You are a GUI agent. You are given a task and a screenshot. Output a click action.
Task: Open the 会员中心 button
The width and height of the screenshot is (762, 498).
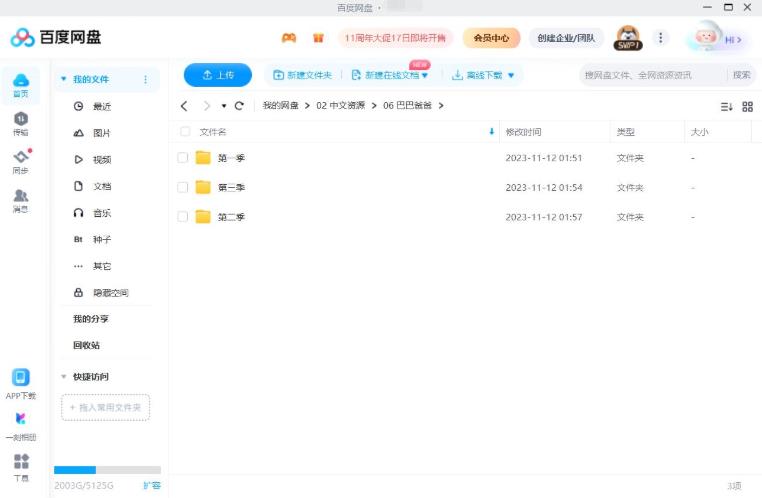[x=491, y=38]
